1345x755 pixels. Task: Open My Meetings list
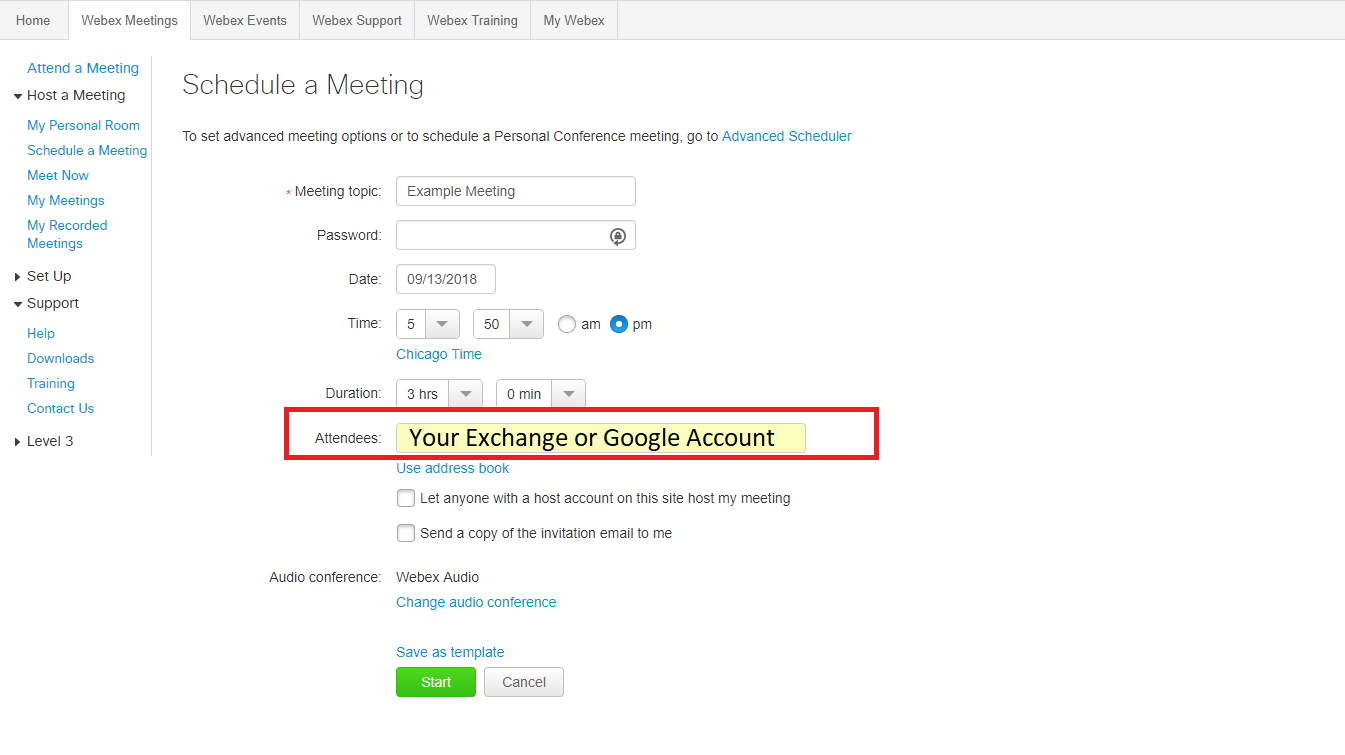(66, 200)
